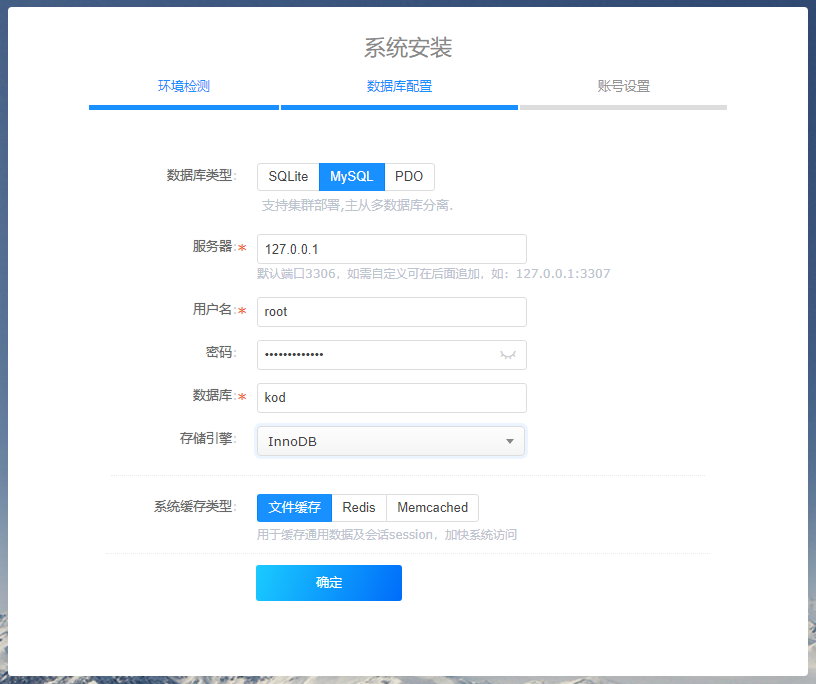Click the 系统安装 page title
The width and height of the screenshot is (816, 684).
pos(408,48)
